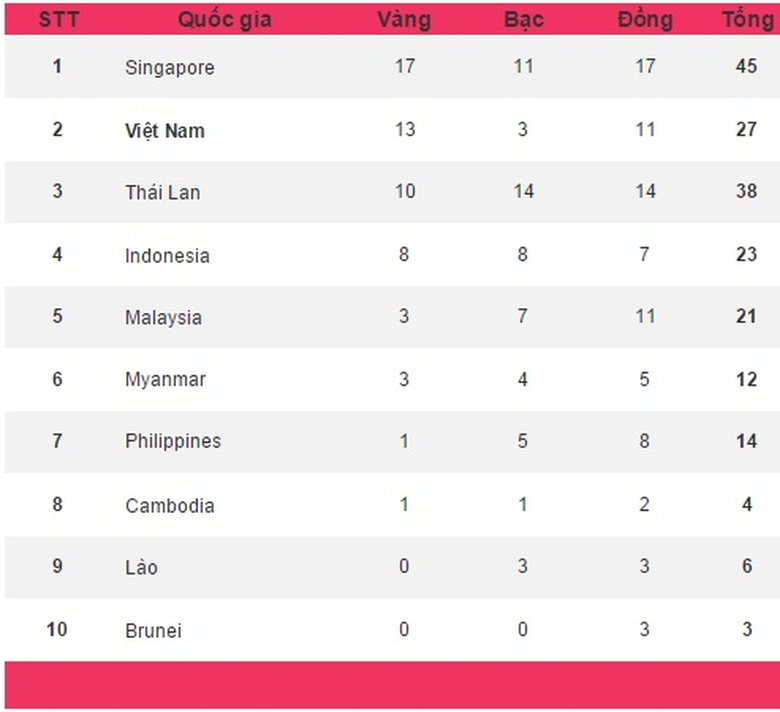This screenshot has width=780, height=712.
Task: Select the Myanmar row name
Action: point(165,379)
